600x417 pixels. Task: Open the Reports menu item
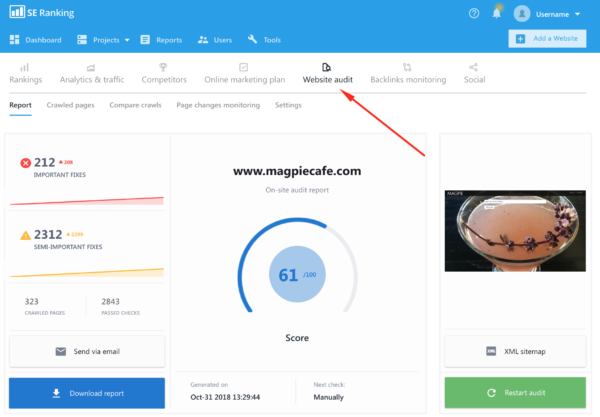pyautogui.click(x=169, y=40)
